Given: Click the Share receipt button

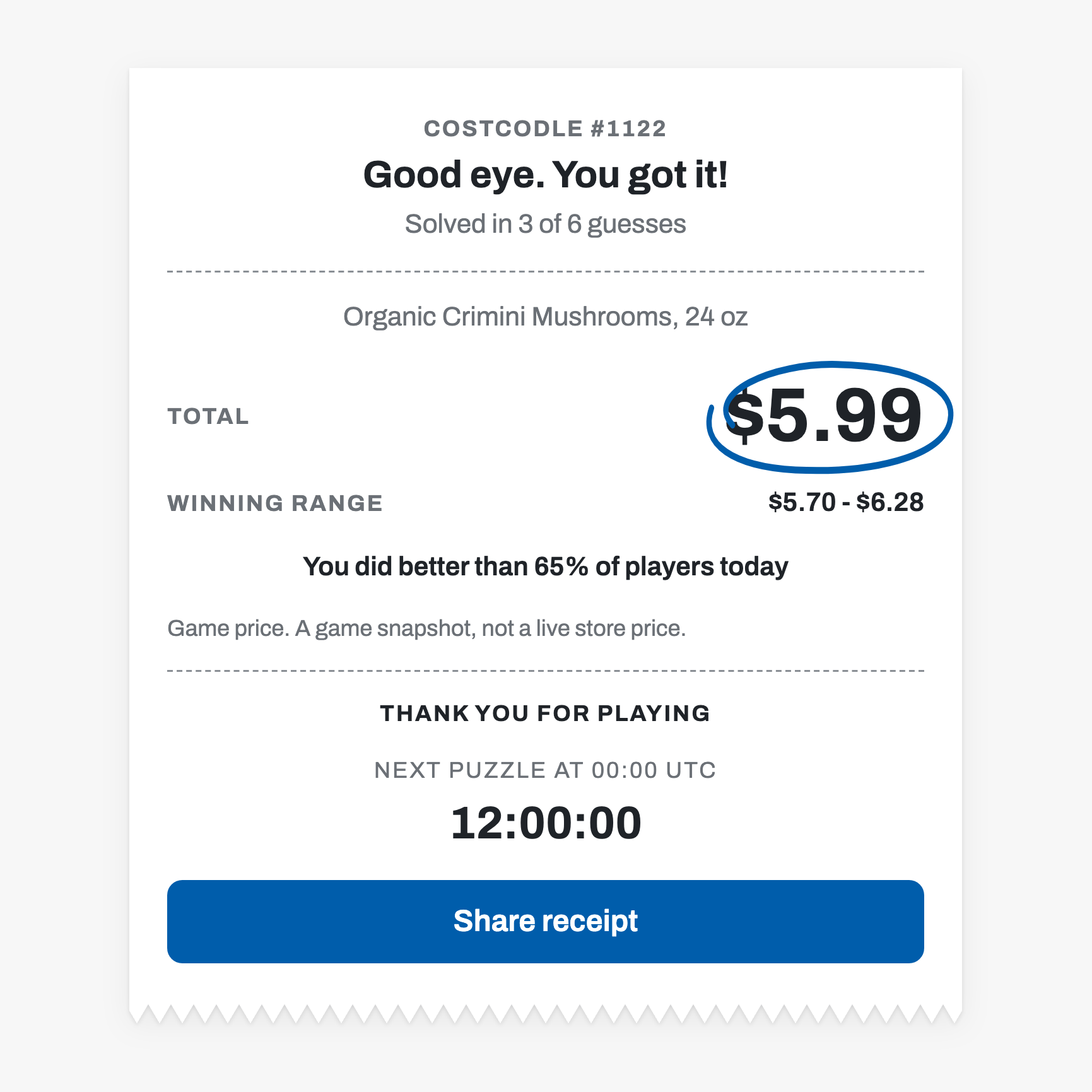Looking at the screenshot, I should tap(546, 921).
